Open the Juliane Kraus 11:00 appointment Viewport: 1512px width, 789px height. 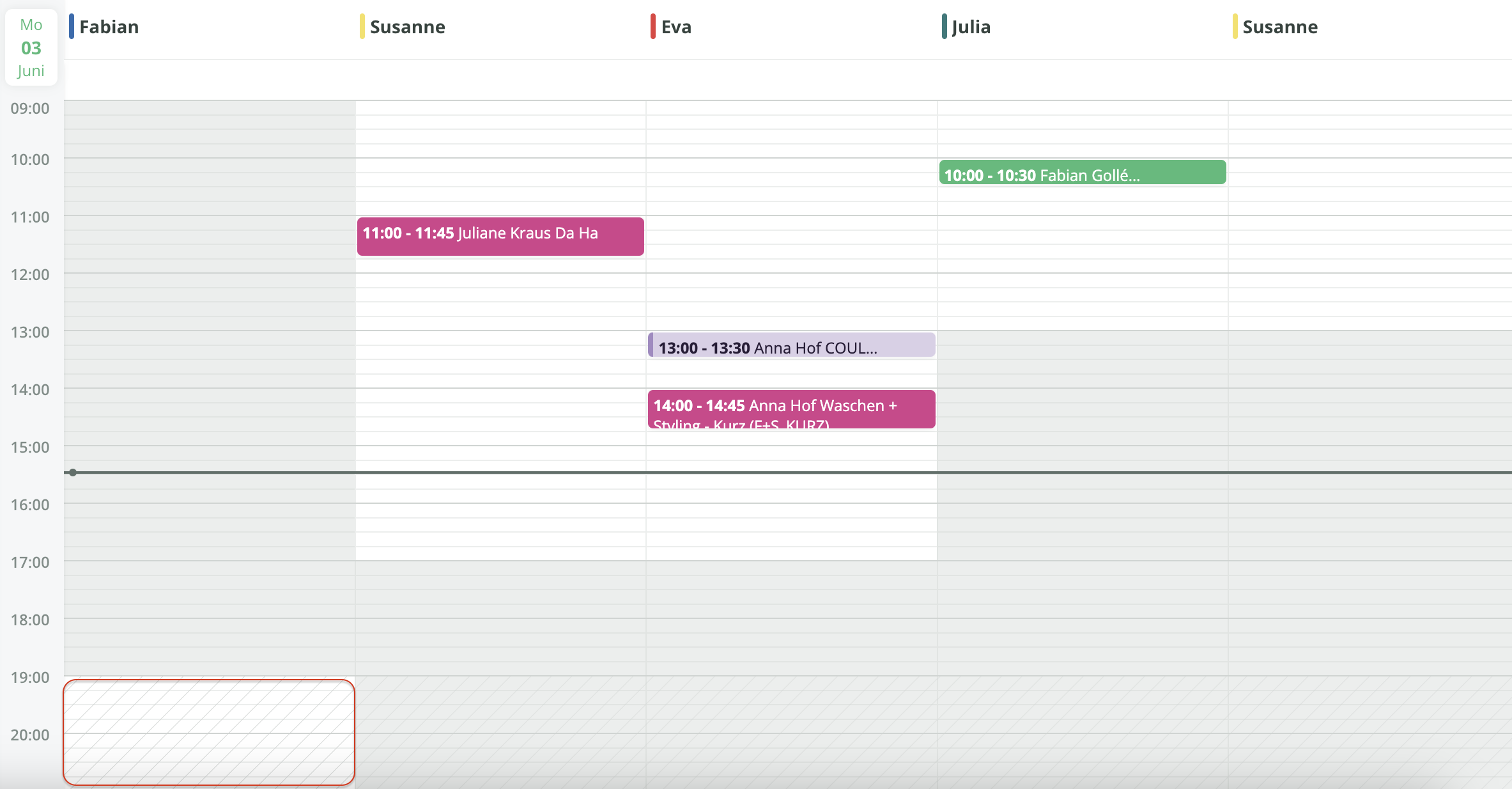[500, 236]
